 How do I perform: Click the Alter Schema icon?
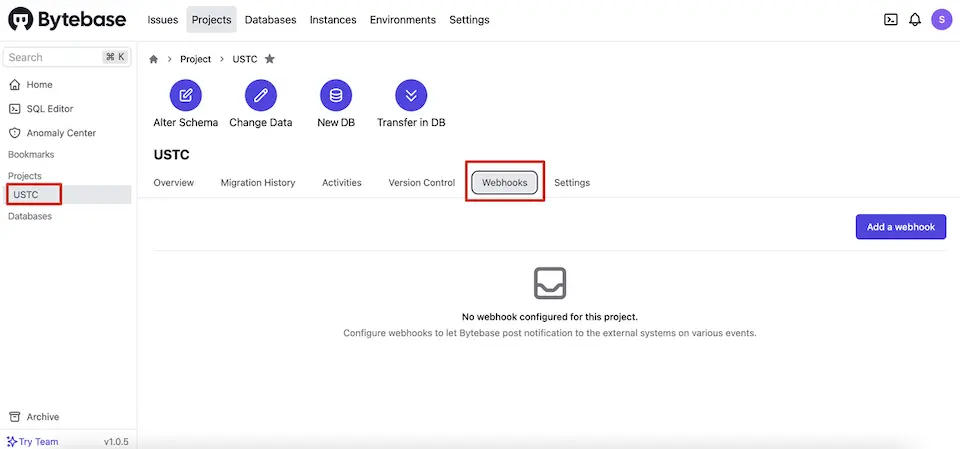[x=186, y=95]
